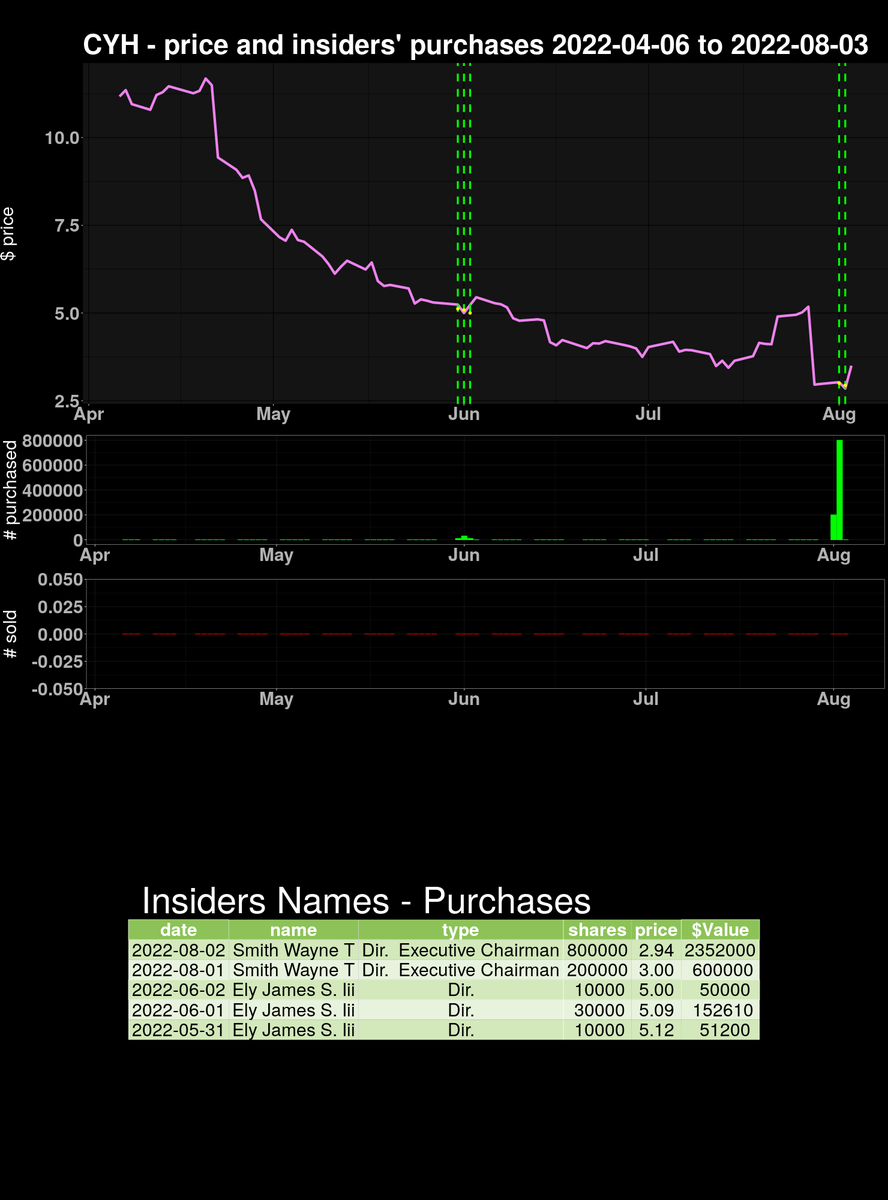The height and width of the screenshot is (1200, 888).
Task: Click the 'Dir.' type in 2022-06-01 row
Action: [x=460, y=1009]
